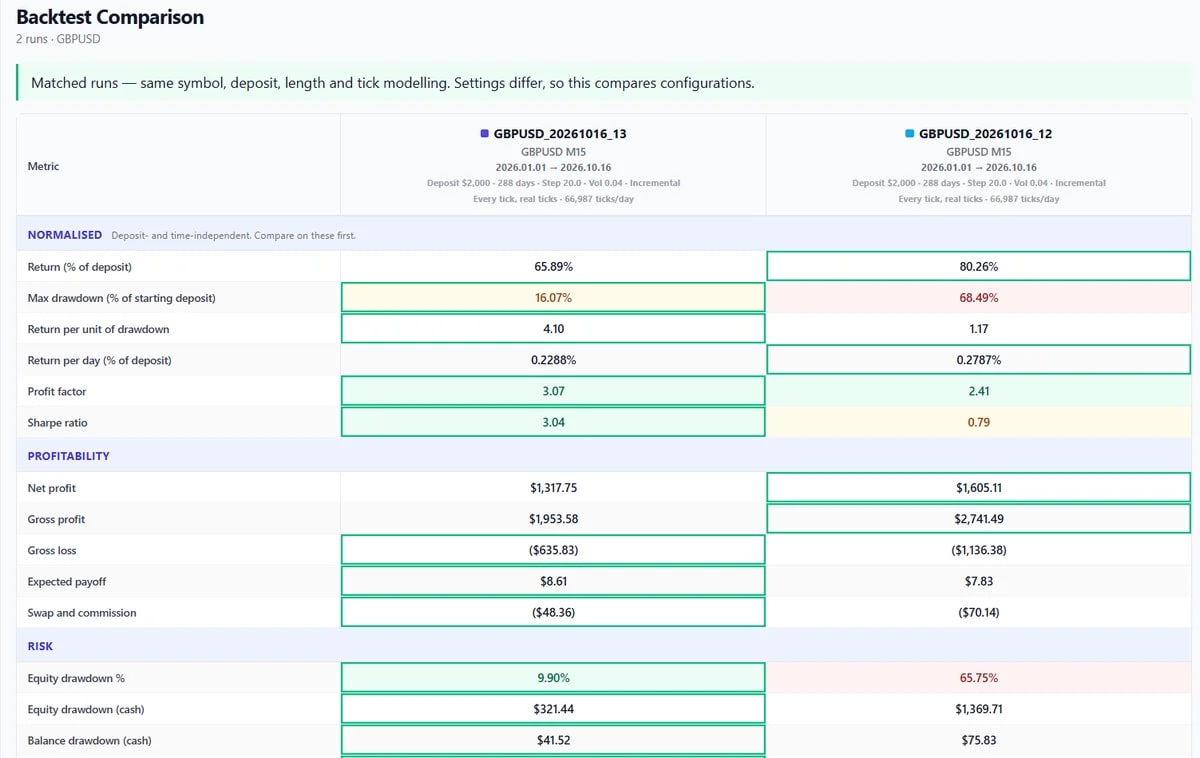Click the 4.10 return per drawdown value
This screenshot has width=1200, height=758.
click(553, 329)
